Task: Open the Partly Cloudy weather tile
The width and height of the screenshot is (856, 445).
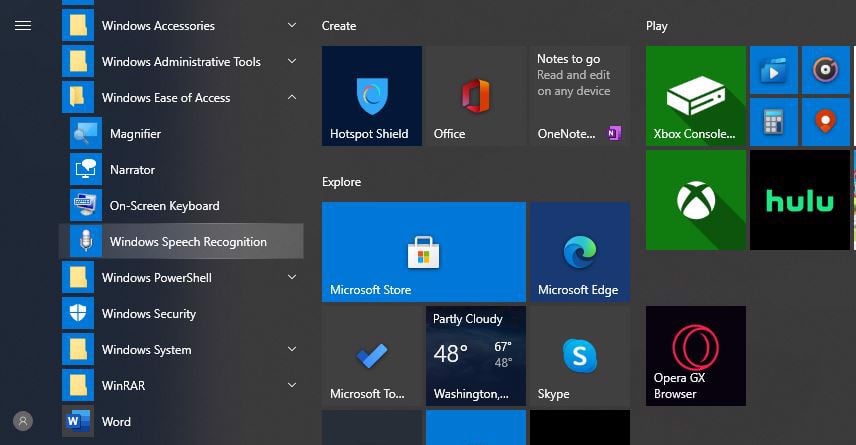Action: click(x=475, y=356)
